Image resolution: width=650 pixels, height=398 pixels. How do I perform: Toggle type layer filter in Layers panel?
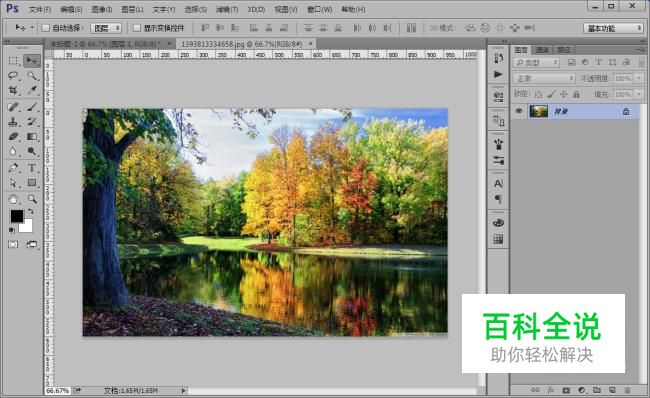[x=598, y=62]
